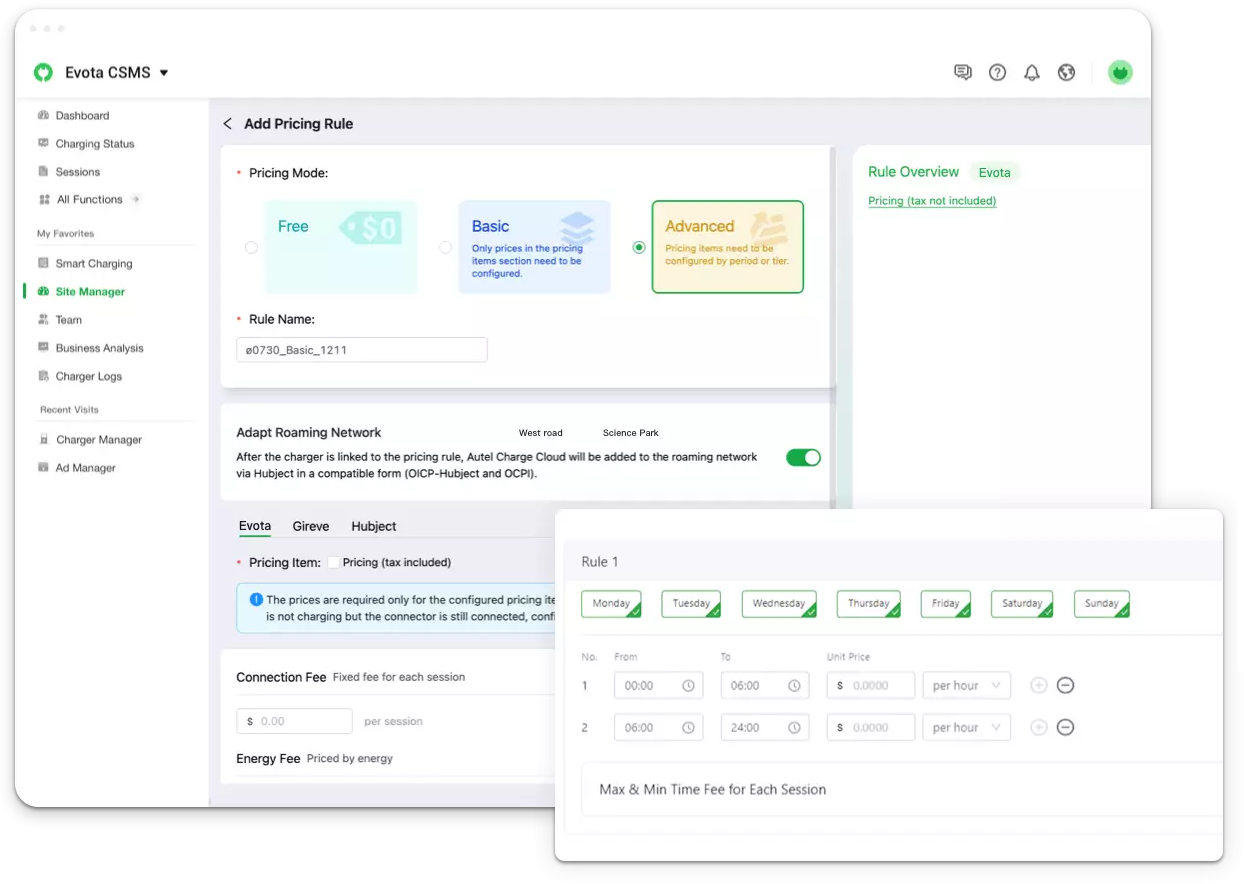Viewport: 1244px width, 884px height.
Task: Remove the second rule row with minus button
Action: click(x=1065, y=727)
